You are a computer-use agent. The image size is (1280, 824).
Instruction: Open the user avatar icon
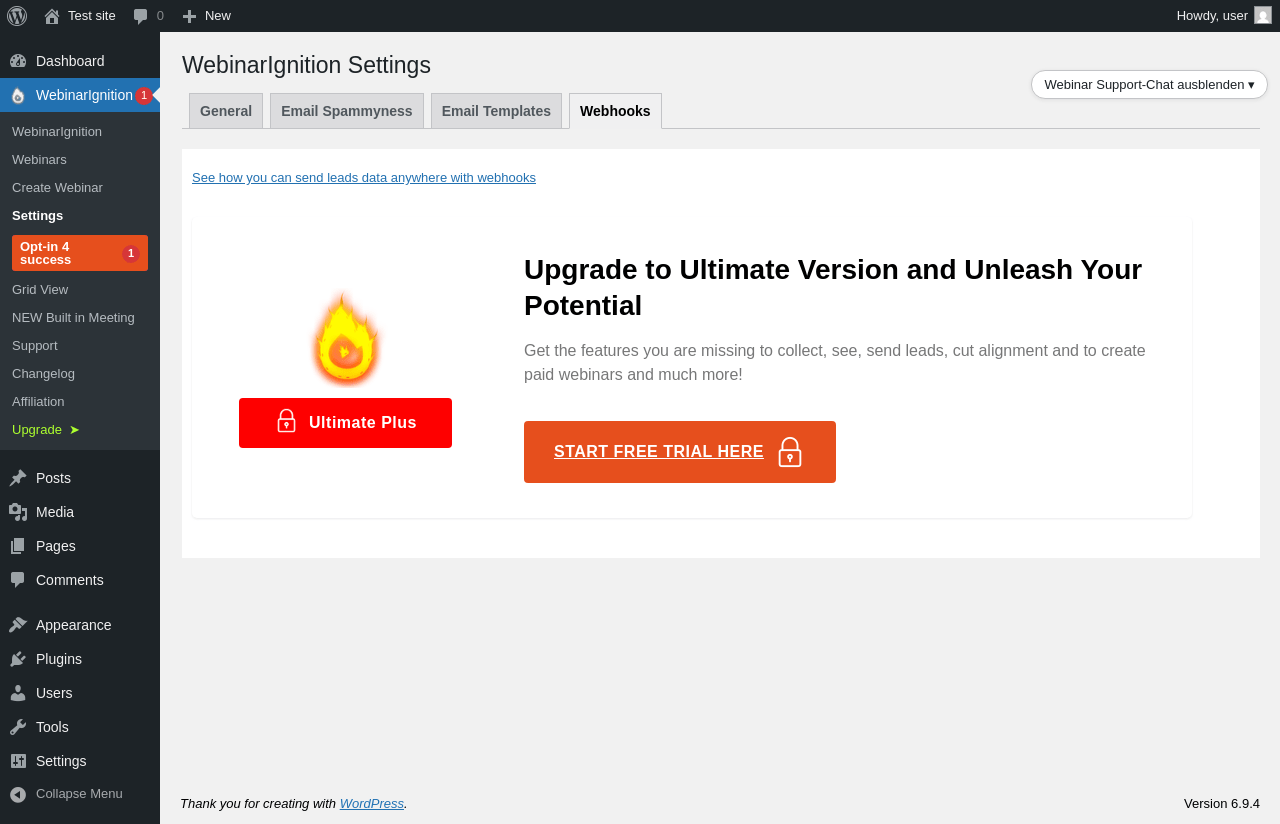[1263, 15]
